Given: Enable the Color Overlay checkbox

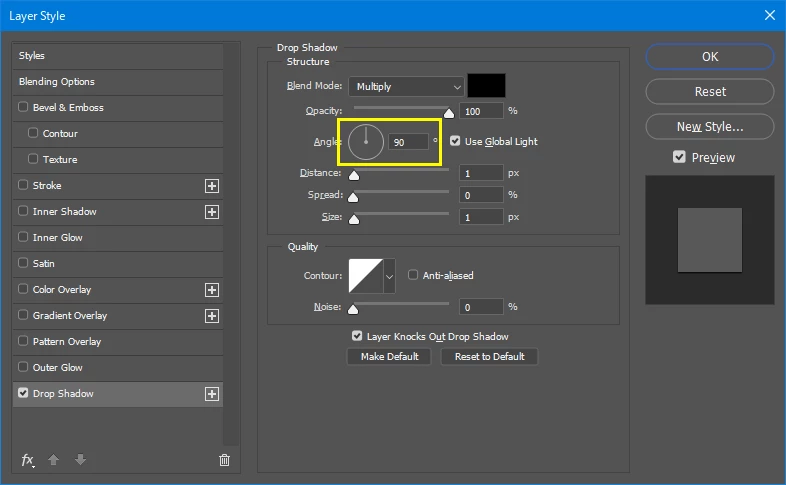Looking at the screenshot, I should tap(23, 289).
